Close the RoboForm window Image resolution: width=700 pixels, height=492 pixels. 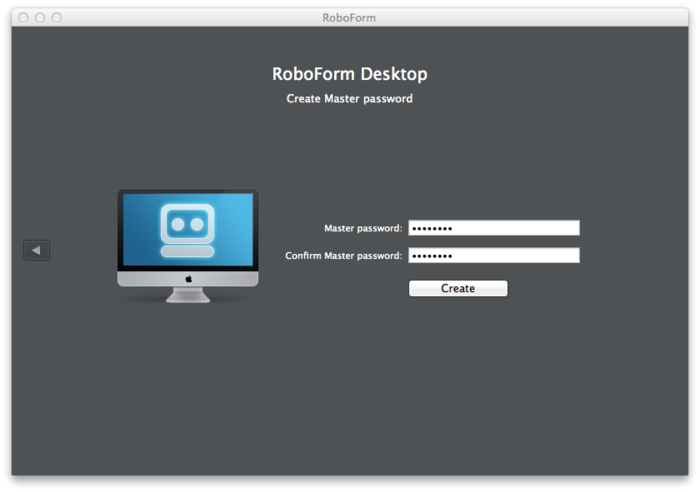(24, 17)
